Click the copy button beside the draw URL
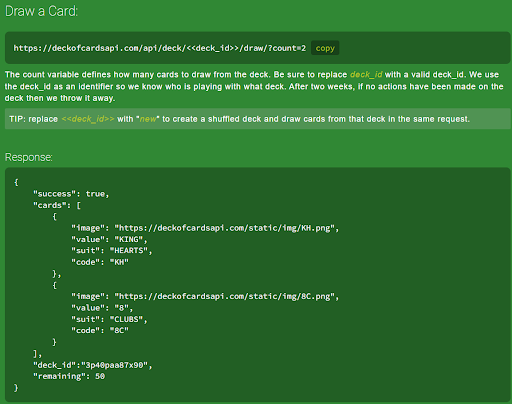 coord(325,48)
